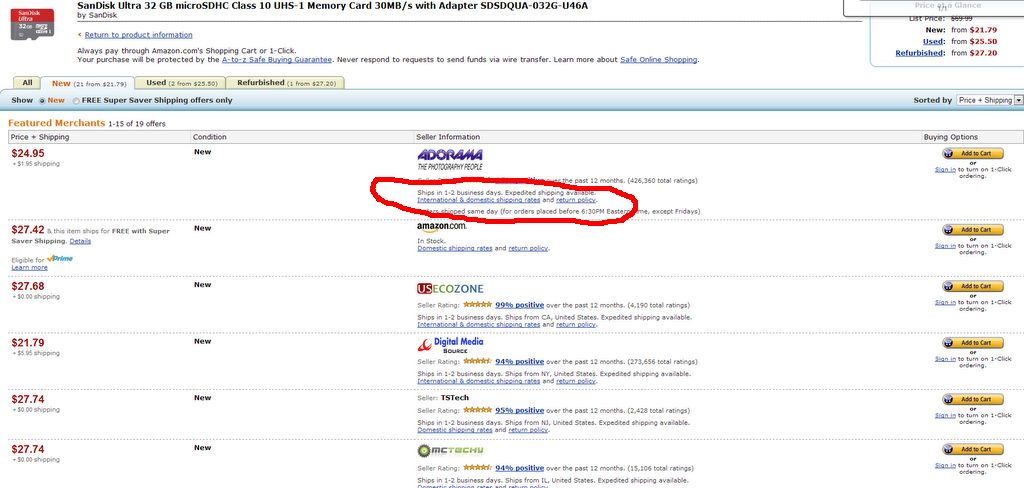Open amazon.com Domestic shipping rates link
The image size is (1024, 488).
(x=455, y=248)
